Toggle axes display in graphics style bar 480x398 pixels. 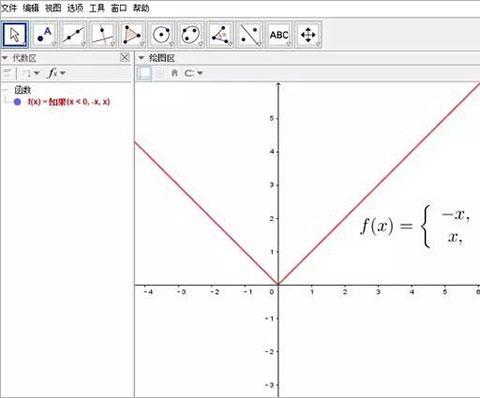pos(145,73)
